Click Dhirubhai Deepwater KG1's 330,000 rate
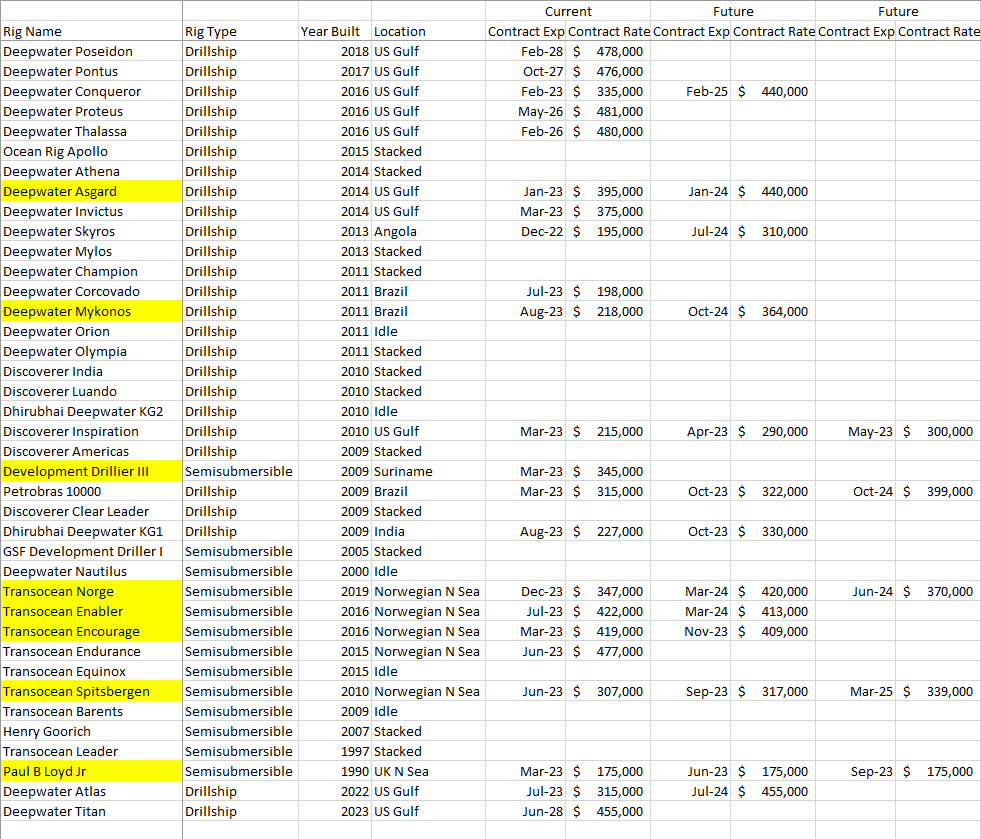The width and height of the screenshot is (981, 839). 773,532
